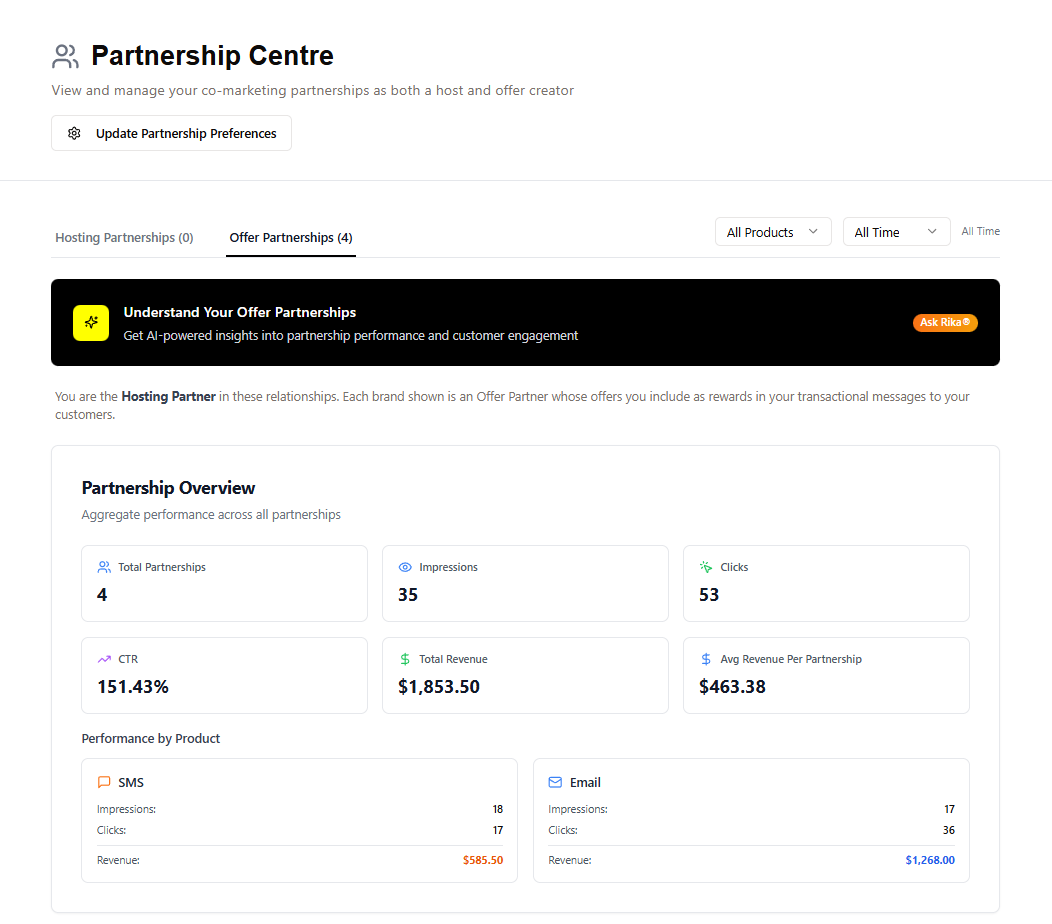
Task: Click the Email revenue amount
Action: [x=930, y=860]
